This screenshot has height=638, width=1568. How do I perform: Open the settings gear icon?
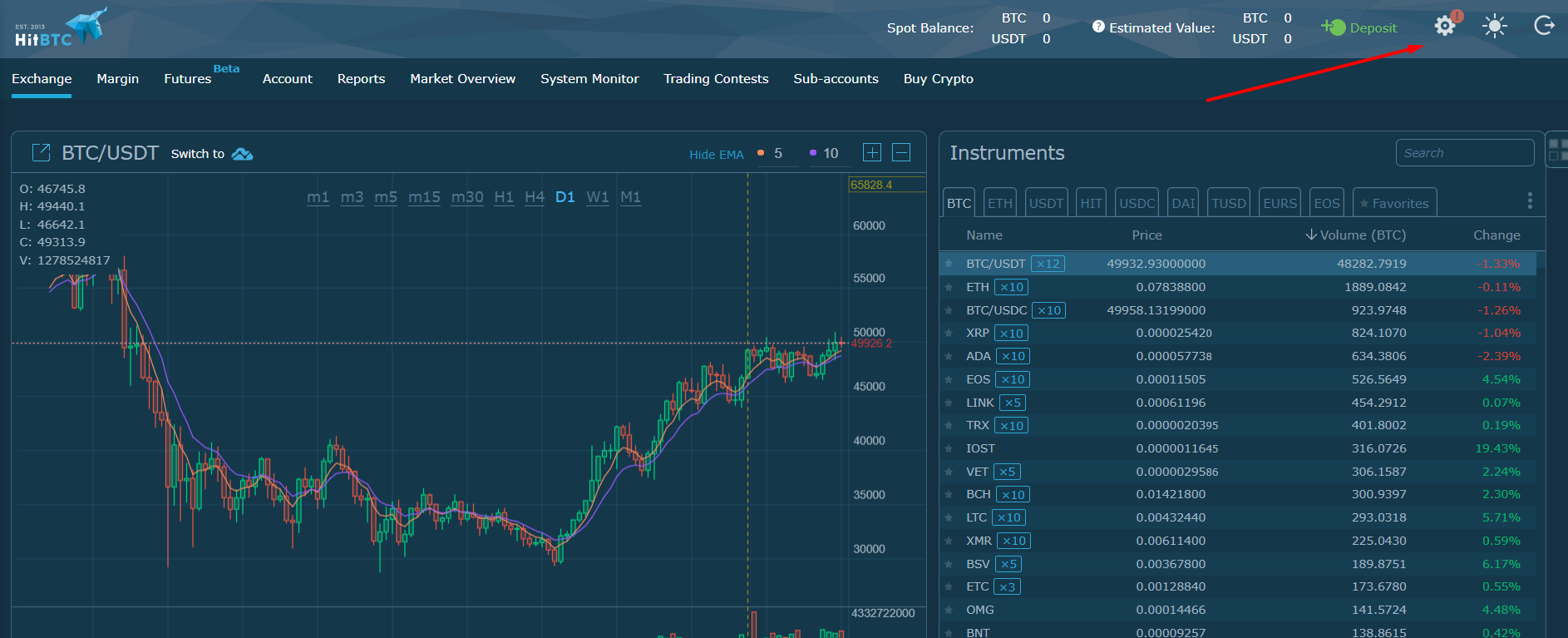(x=1445, y=27)
